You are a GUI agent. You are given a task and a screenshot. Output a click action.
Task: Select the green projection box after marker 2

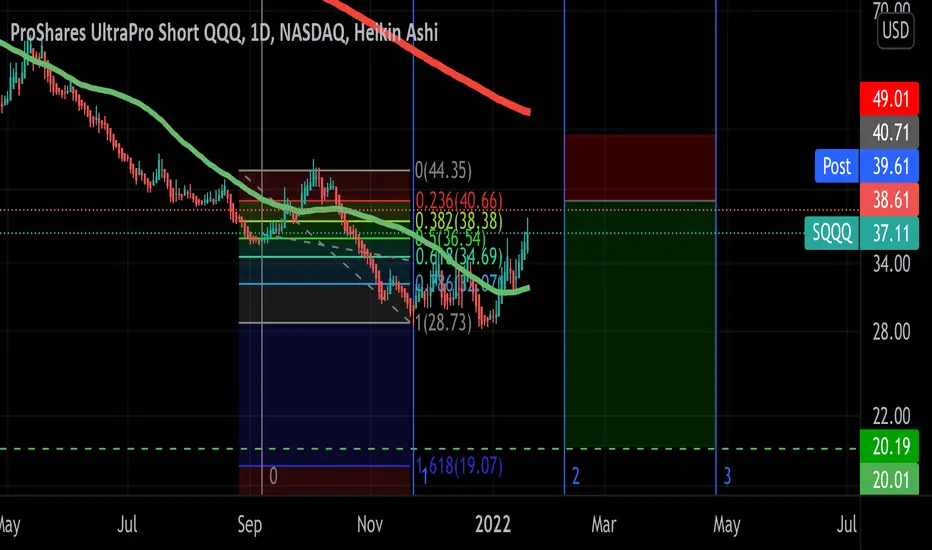tap(640, 324)
